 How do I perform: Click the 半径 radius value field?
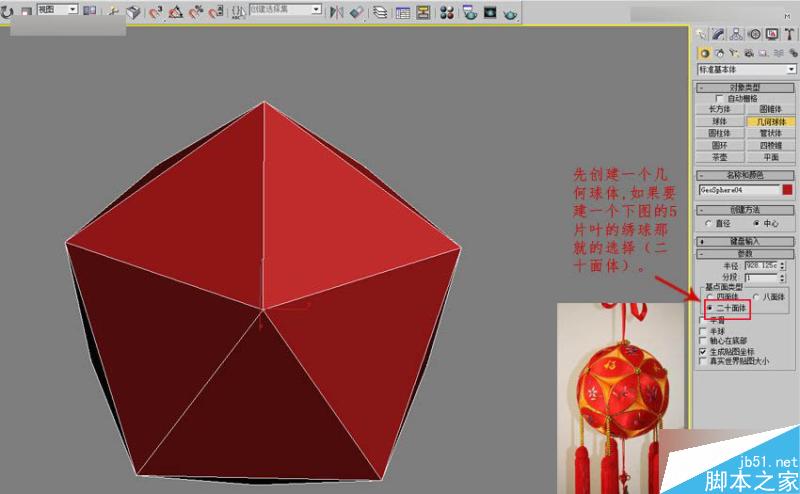761,266
